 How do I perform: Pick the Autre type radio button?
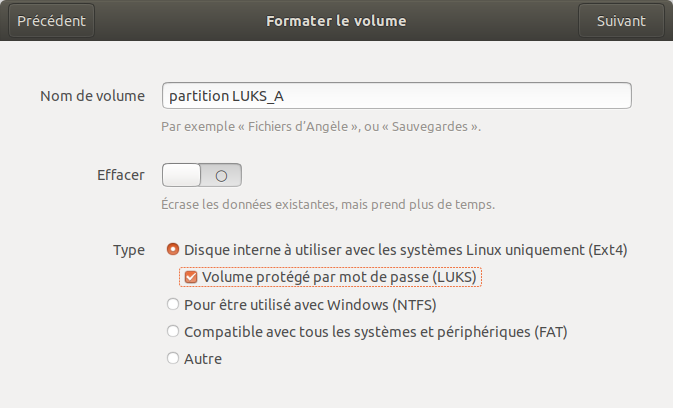173,358
